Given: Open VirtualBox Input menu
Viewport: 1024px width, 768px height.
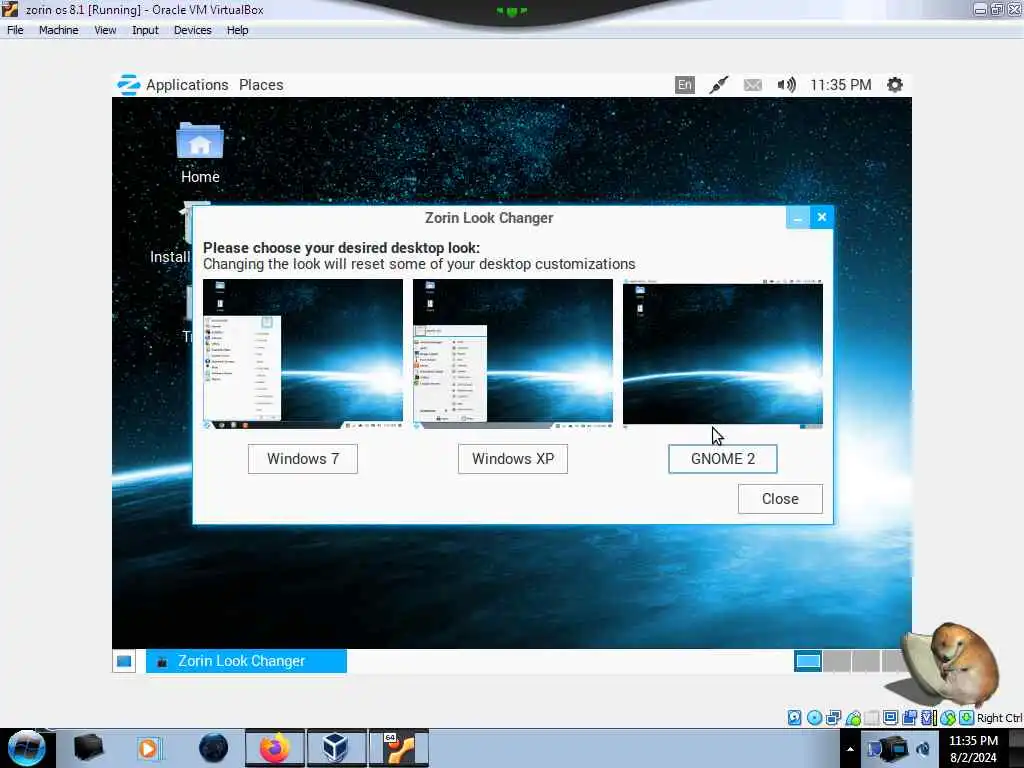Looking at the screenshot, I should [x=145, y=30].
